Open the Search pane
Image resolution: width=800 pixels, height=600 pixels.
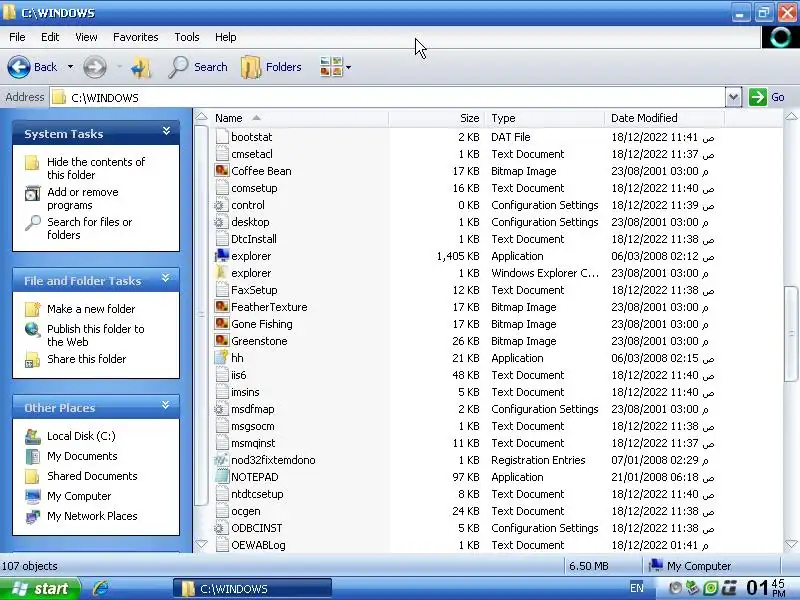(x=198, y=67)
